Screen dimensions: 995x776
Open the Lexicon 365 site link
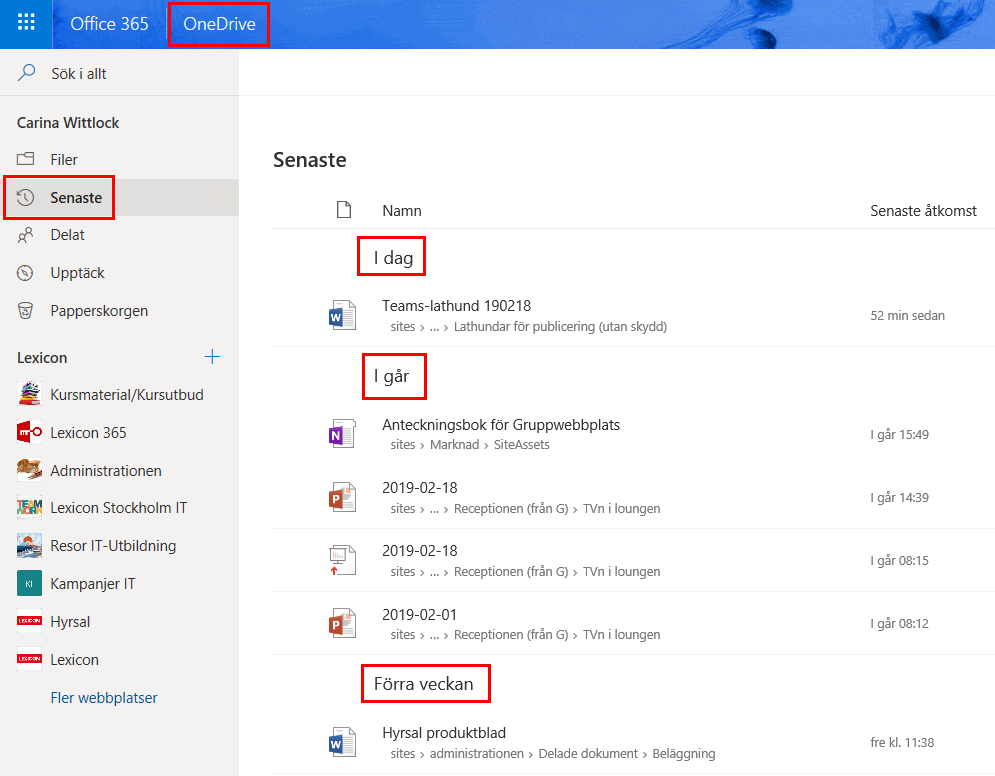click(x=88, y=433)
